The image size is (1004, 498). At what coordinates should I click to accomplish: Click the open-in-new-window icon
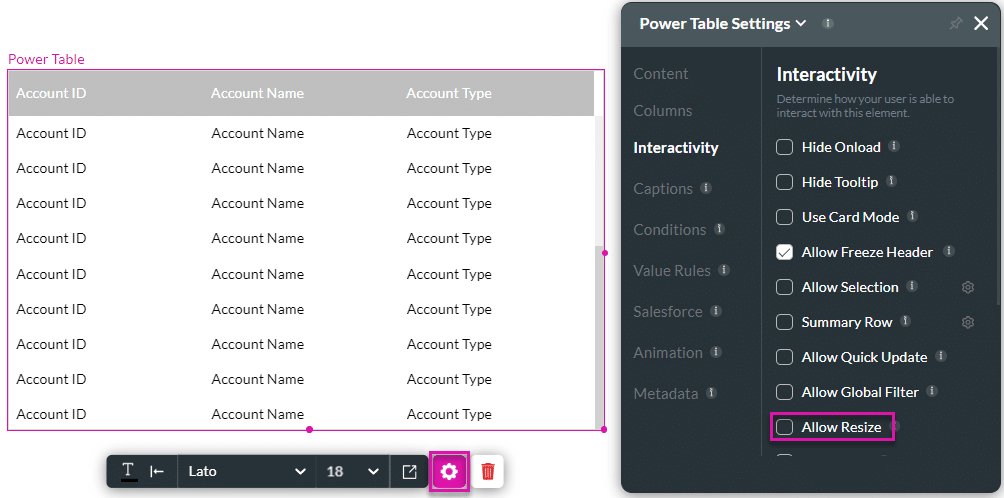(x=409, y=472)
